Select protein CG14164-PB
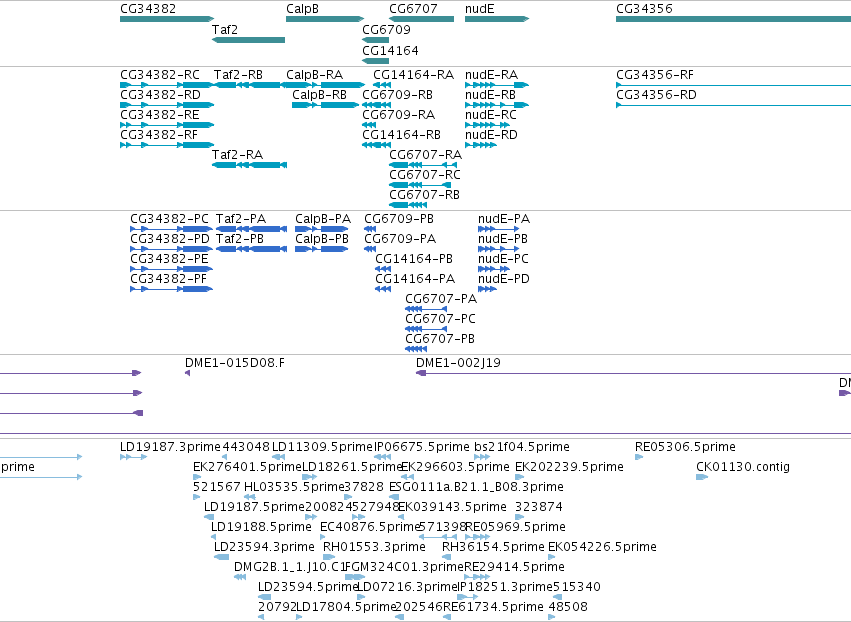This screenshot has width=851, height=622. point(383,269)
